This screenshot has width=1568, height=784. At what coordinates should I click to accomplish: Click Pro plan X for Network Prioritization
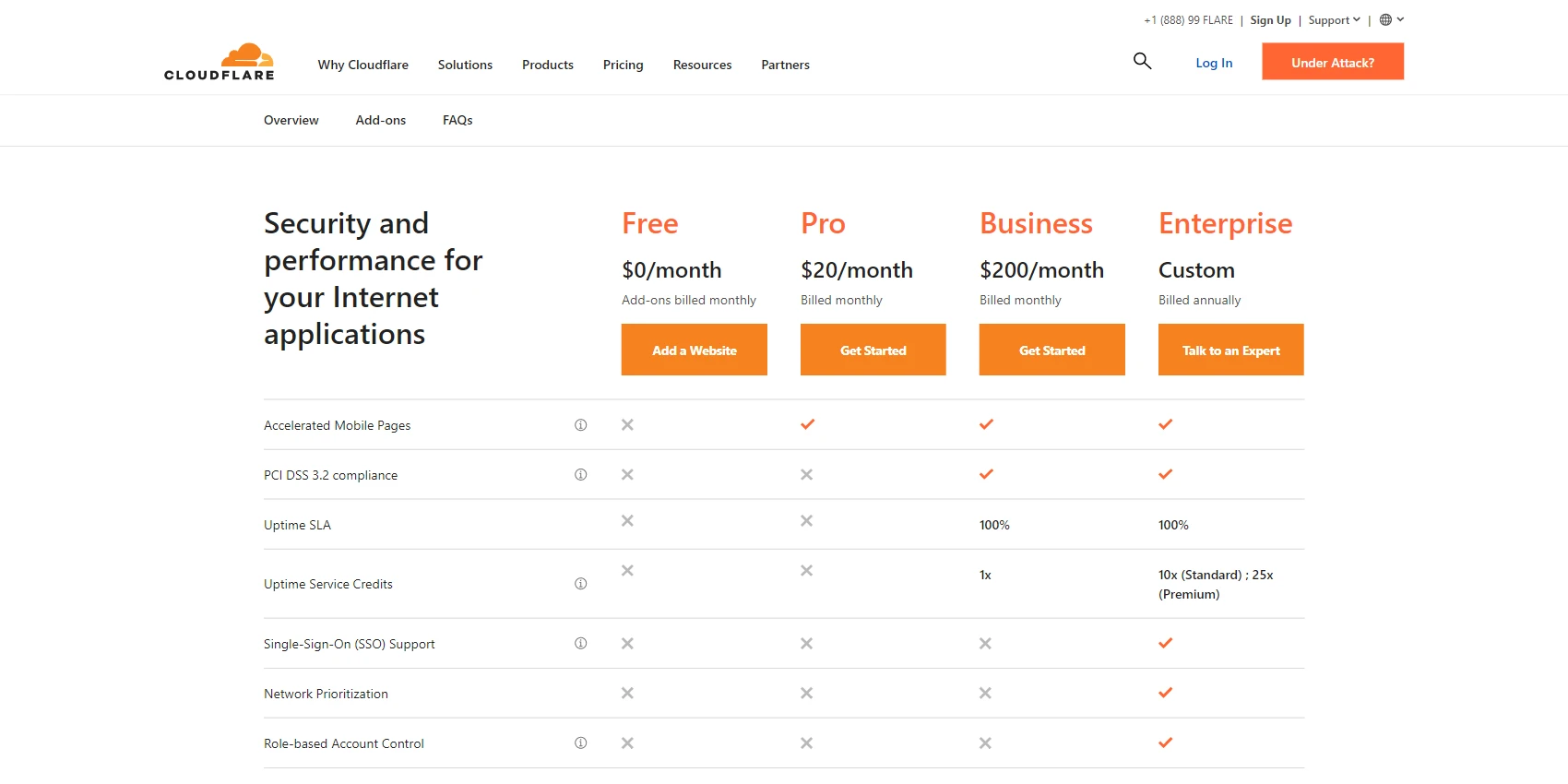point(806,694)
